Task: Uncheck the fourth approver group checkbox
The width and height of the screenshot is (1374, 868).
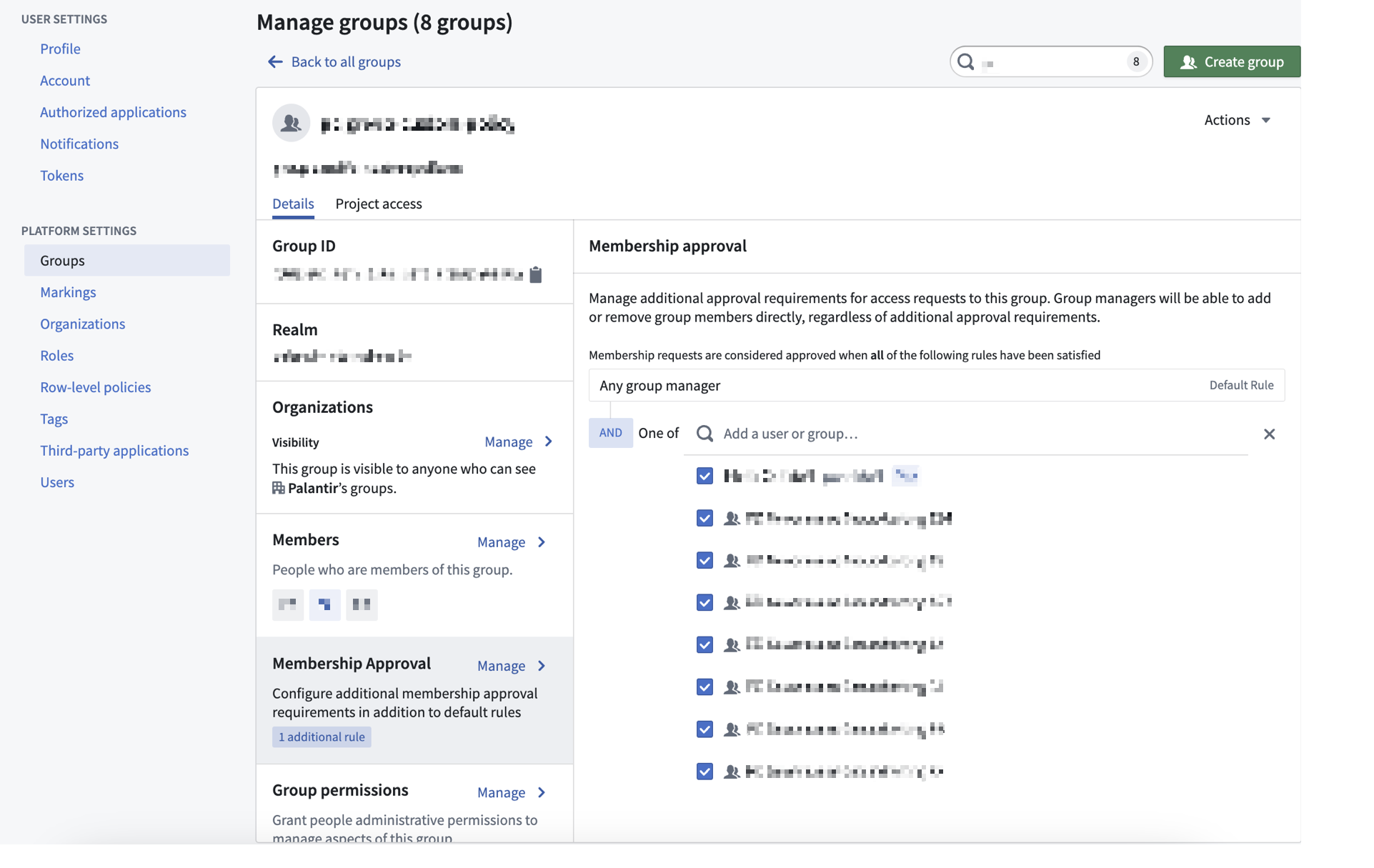Action: [705, 603]
